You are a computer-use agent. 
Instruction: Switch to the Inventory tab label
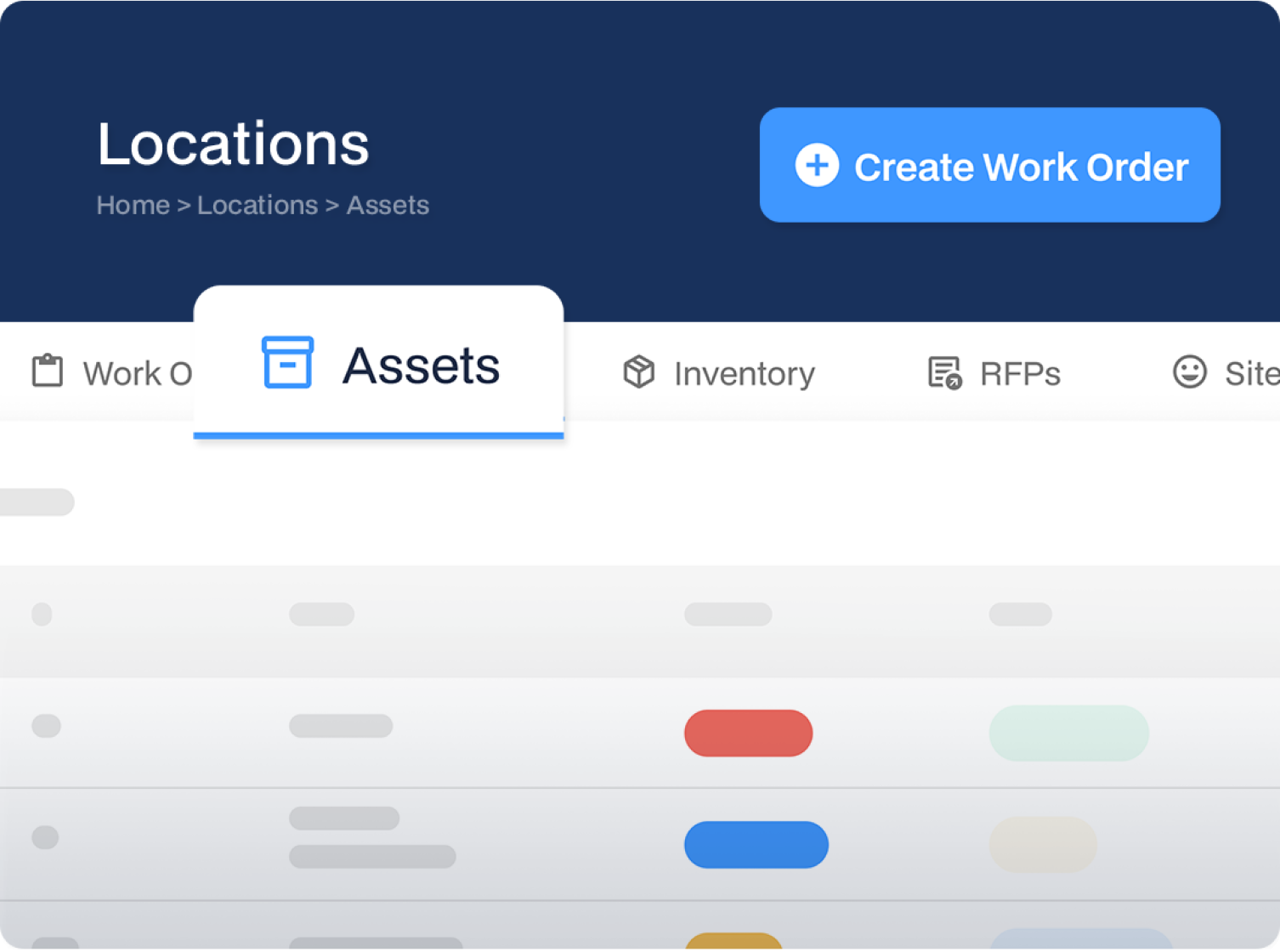coord(744,374)
